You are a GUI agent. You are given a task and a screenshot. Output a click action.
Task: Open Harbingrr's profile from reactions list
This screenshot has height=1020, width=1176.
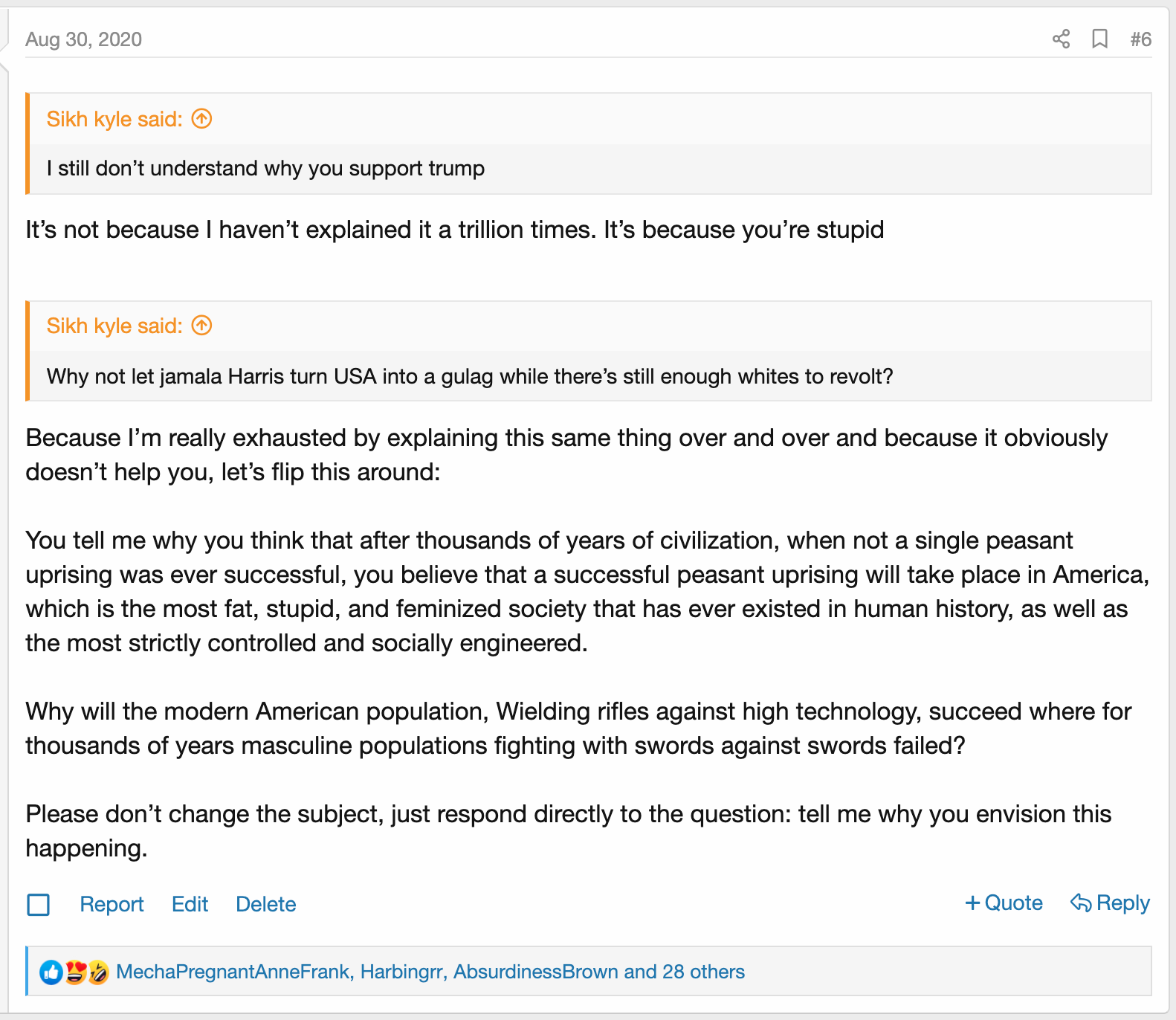point(402,972)
